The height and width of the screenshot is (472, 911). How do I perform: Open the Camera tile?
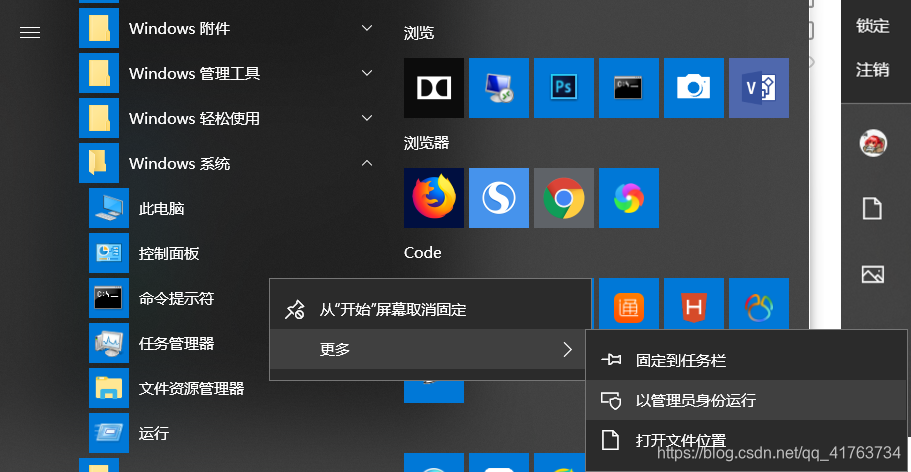click(694, 88)
